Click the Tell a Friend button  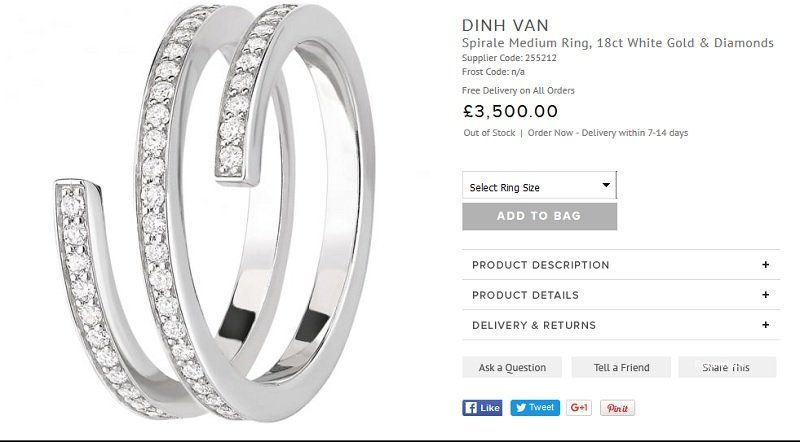[x=621, y=367]
